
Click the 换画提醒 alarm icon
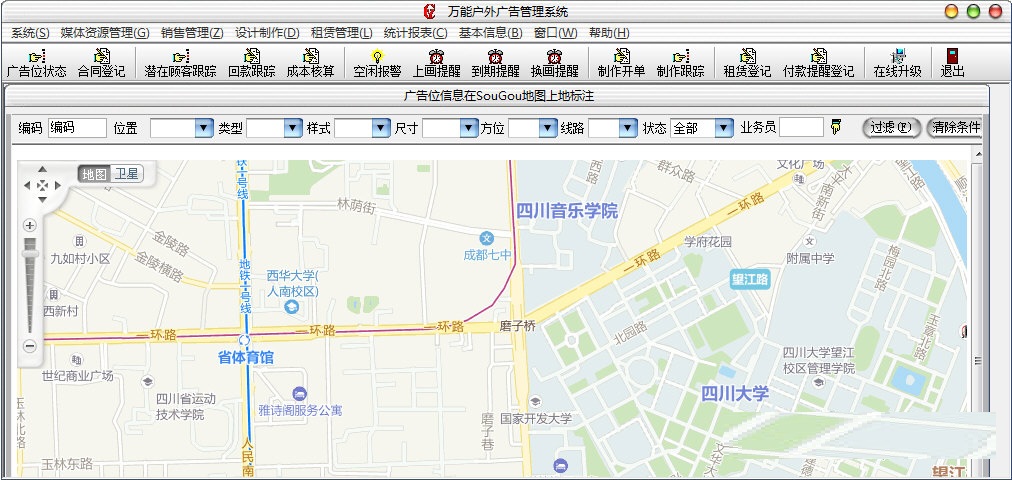554,57
